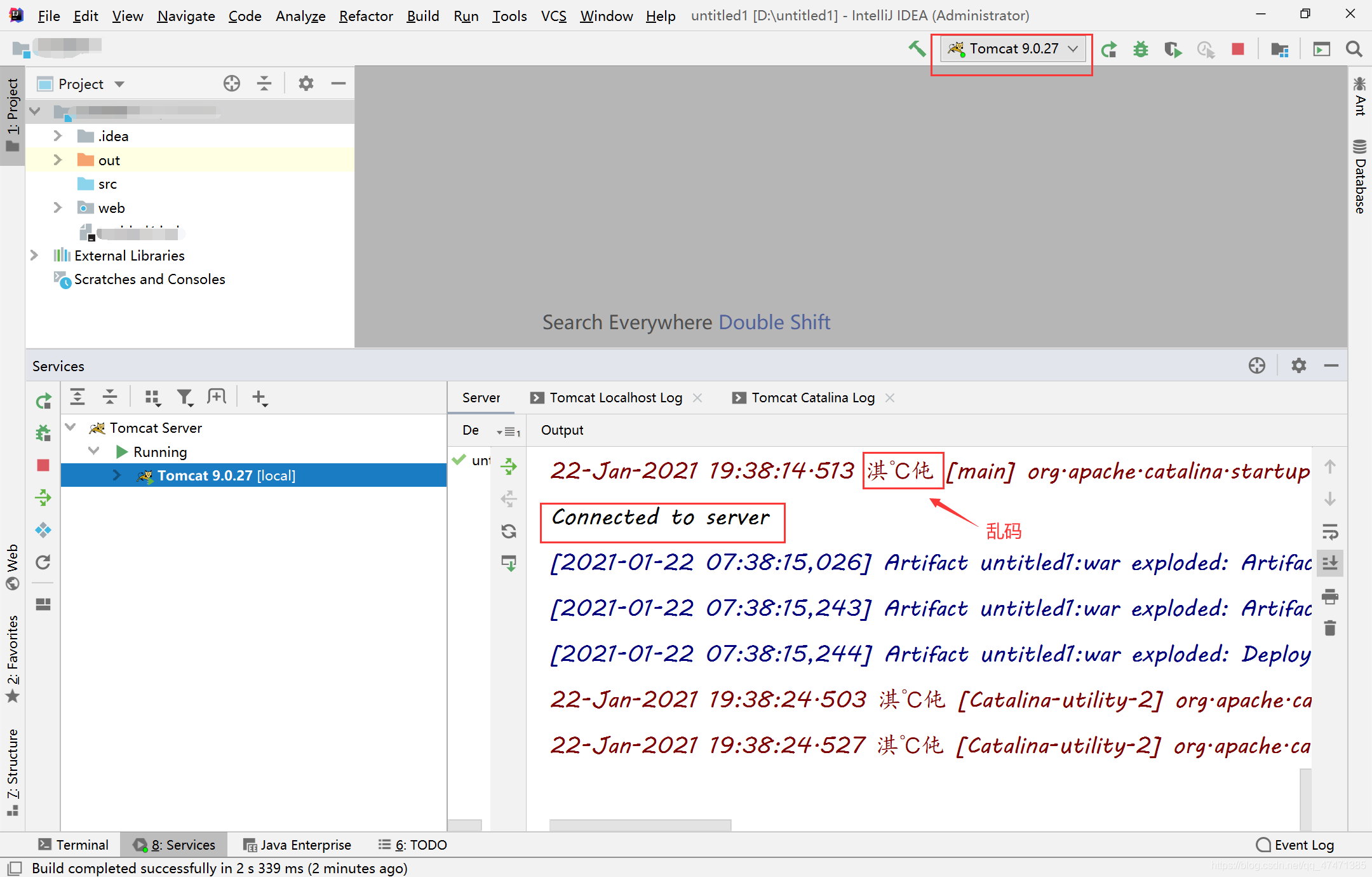Viewport: 1372px width, 877px height.
Task: Collapse all in the Project panel
Action: (x=264, y=83)
